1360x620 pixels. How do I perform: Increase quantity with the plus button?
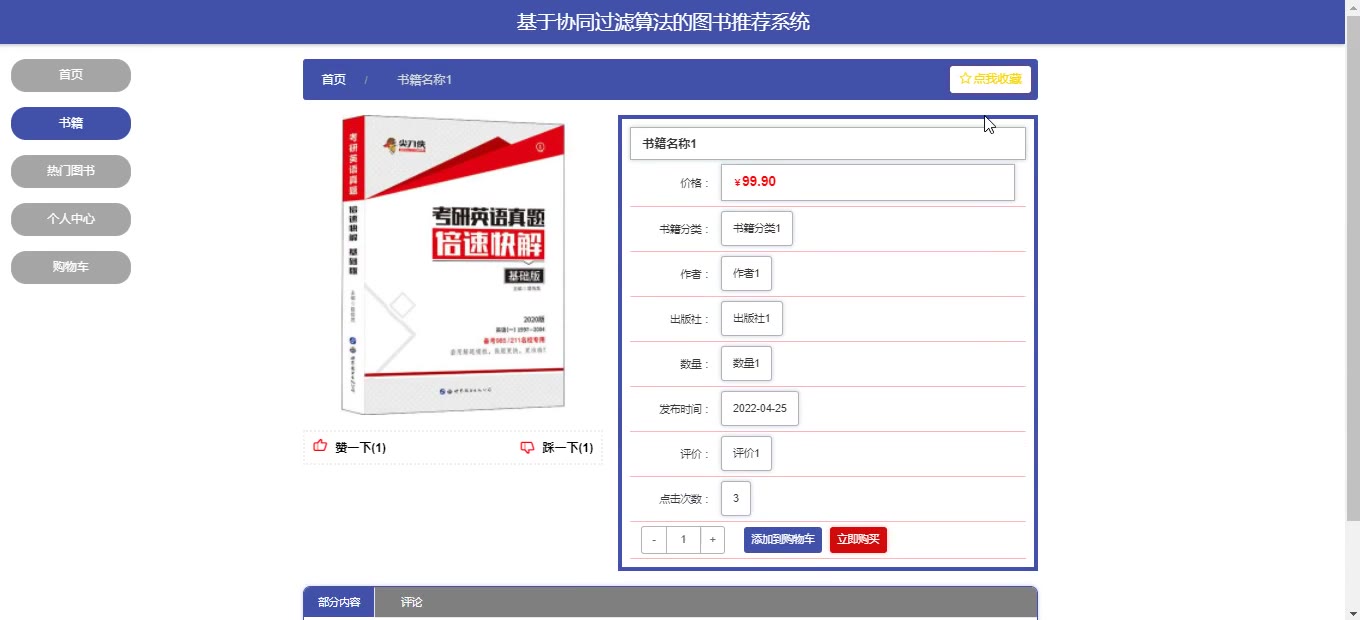(712, 540)
